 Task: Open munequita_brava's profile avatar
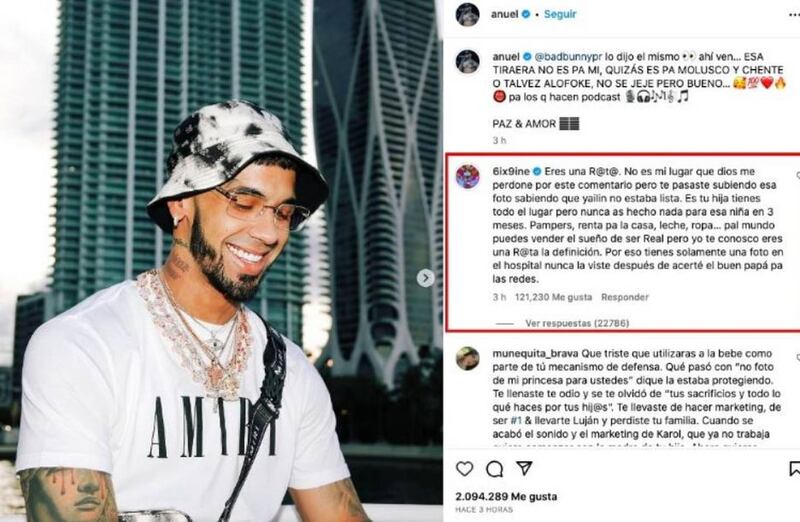(467, 358)
